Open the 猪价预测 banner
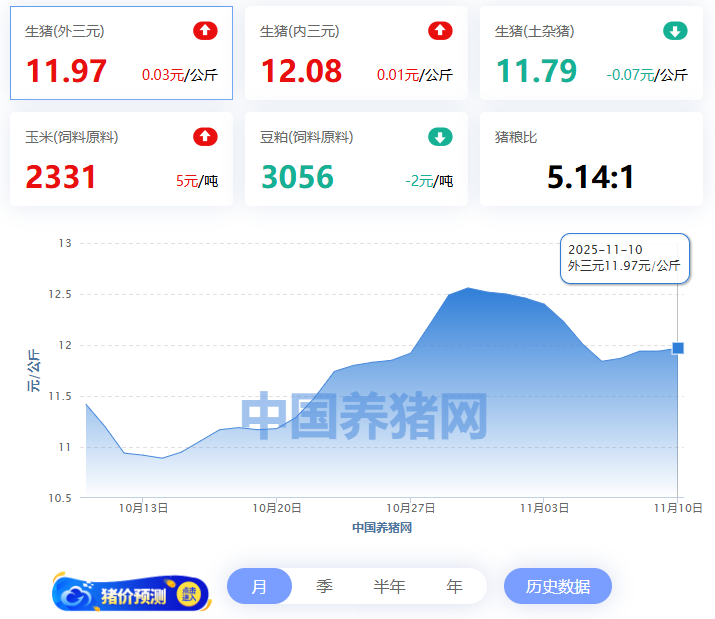This screenshot has width=715, height=619. pyautogui.click(x=131, y=593)
